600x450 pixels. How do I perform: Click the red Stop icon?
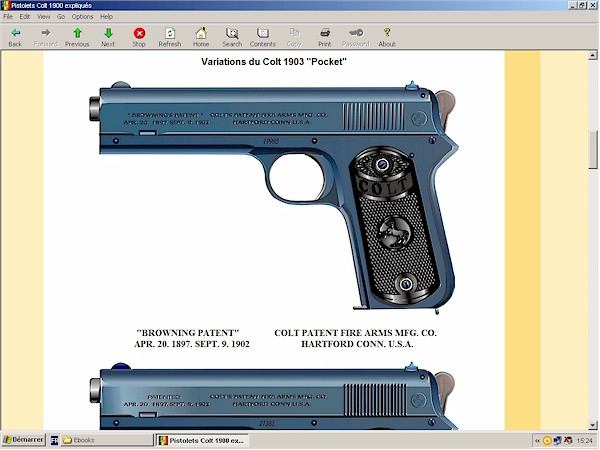[x=139, y=33]
